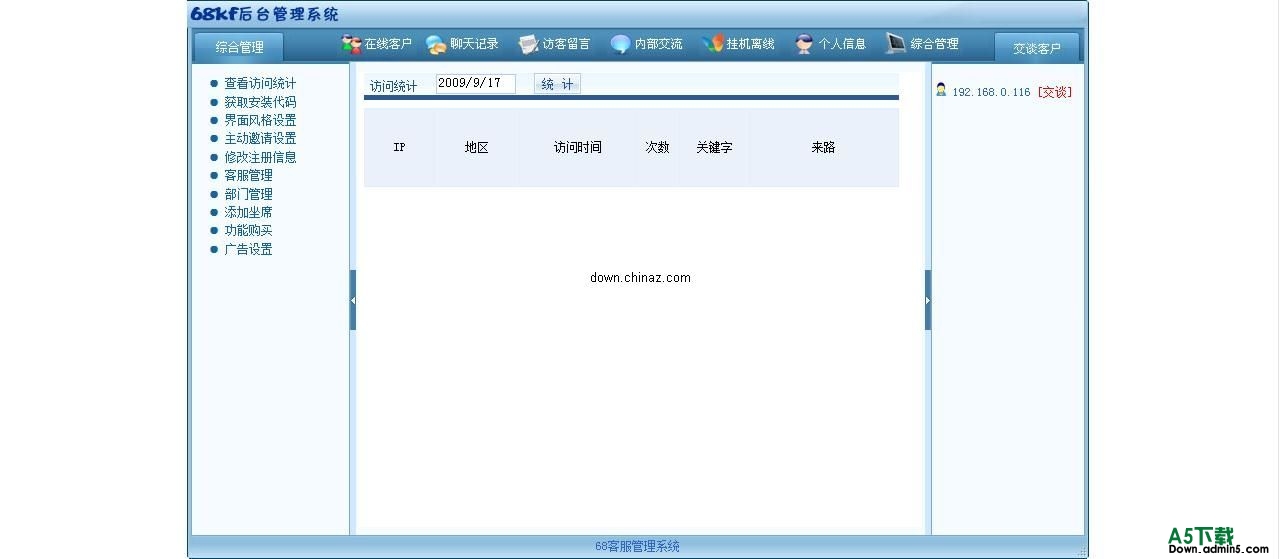
Task: Go to 聊天记录 menu label
Action: click(x=474, y=44)
